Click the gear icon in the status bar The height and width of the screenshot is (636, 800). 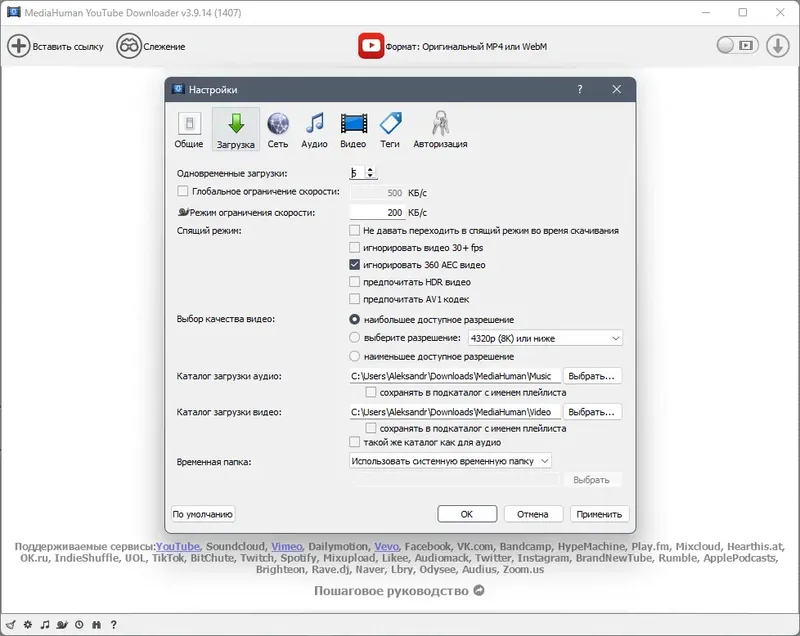[28, 622]
